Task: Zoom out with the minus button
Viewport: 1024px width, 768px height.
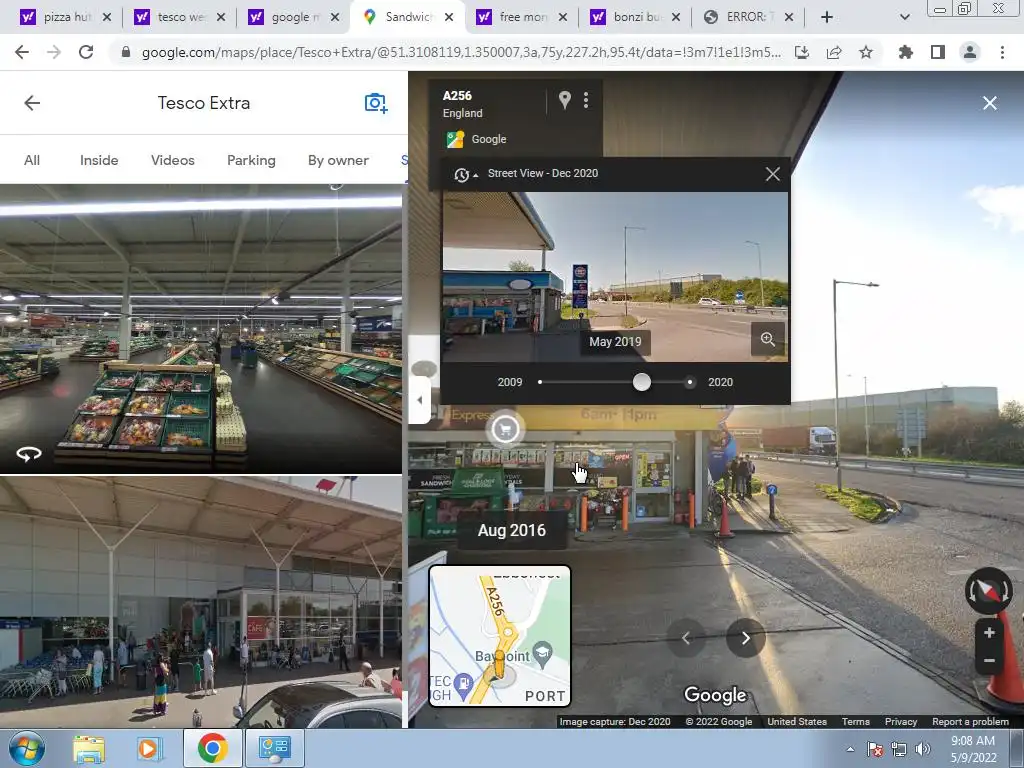Action: pyautogui.click(x=989, y=661)
